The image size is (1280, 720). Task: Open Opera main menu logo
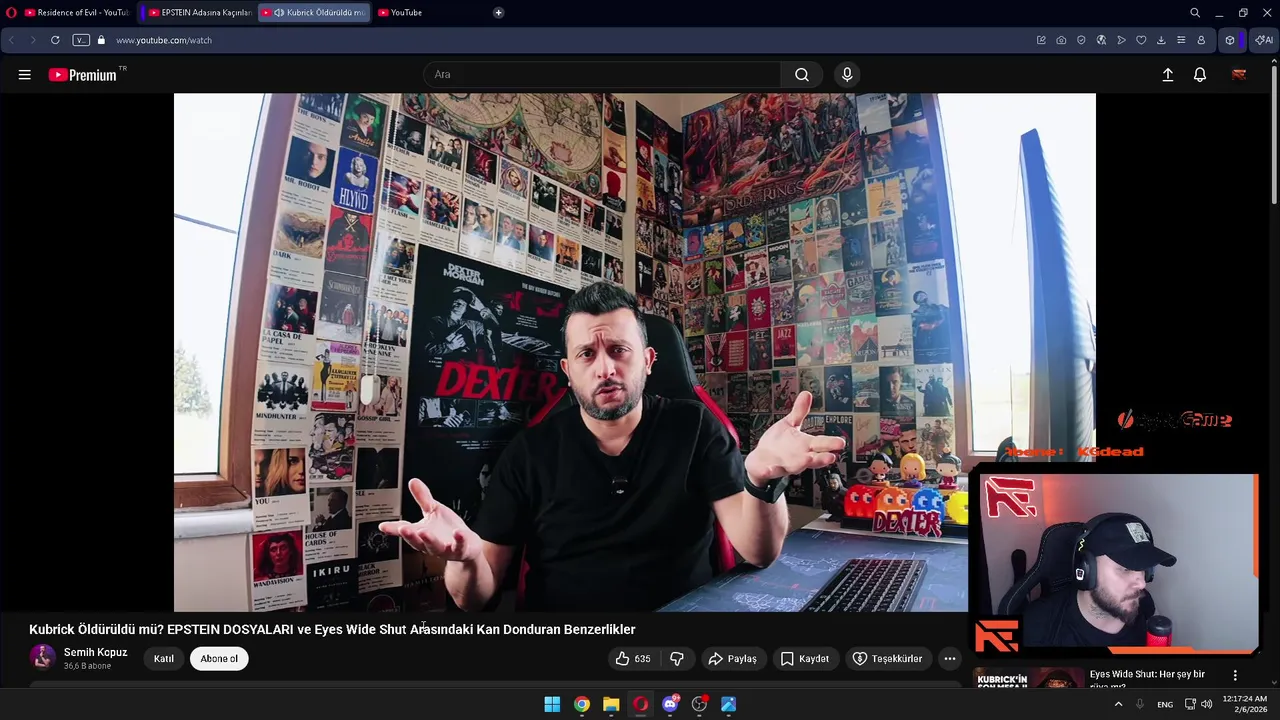[x=12, y=13]
